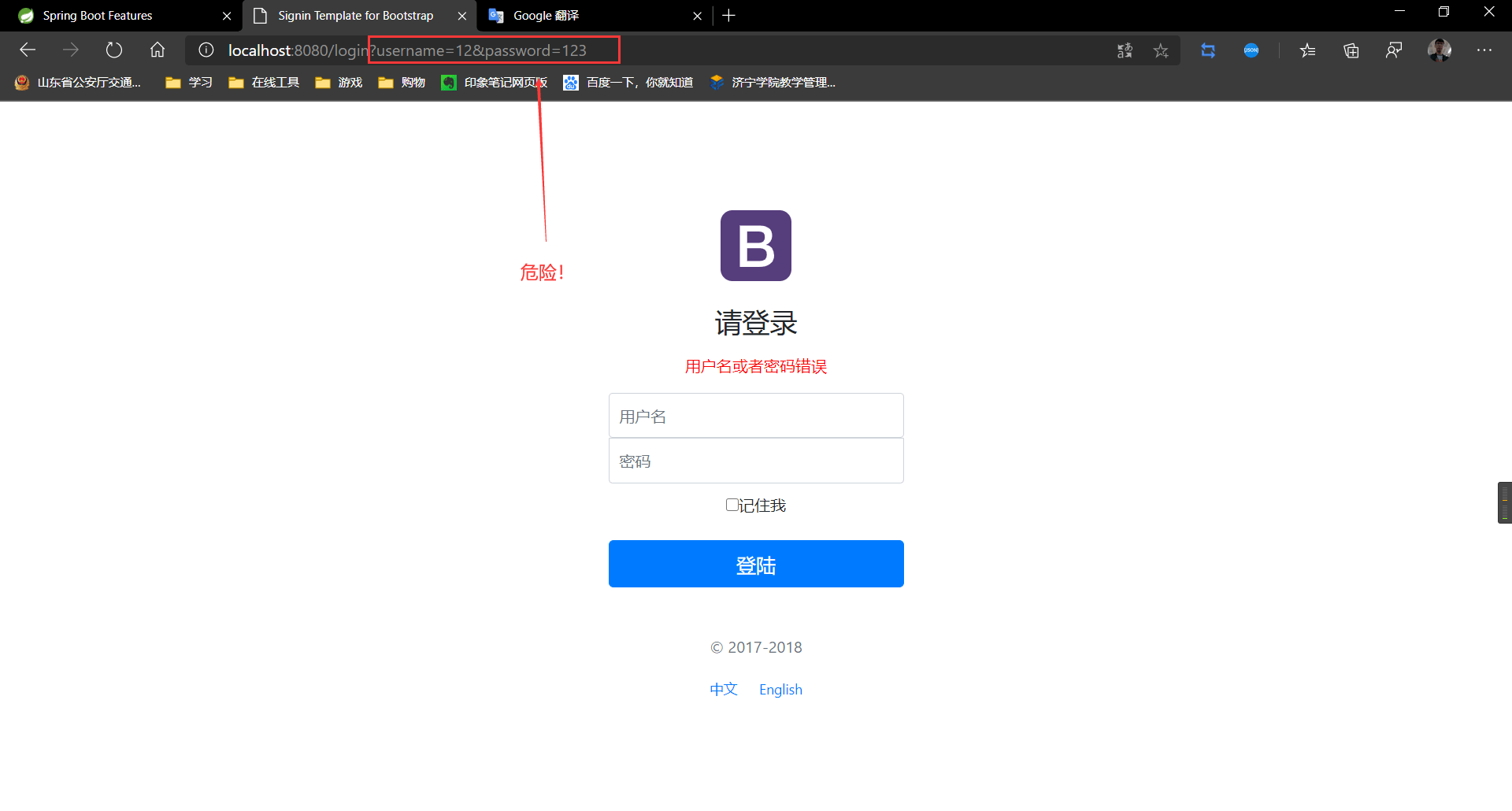Click the user profile avatar

(x=1440, y=50)
